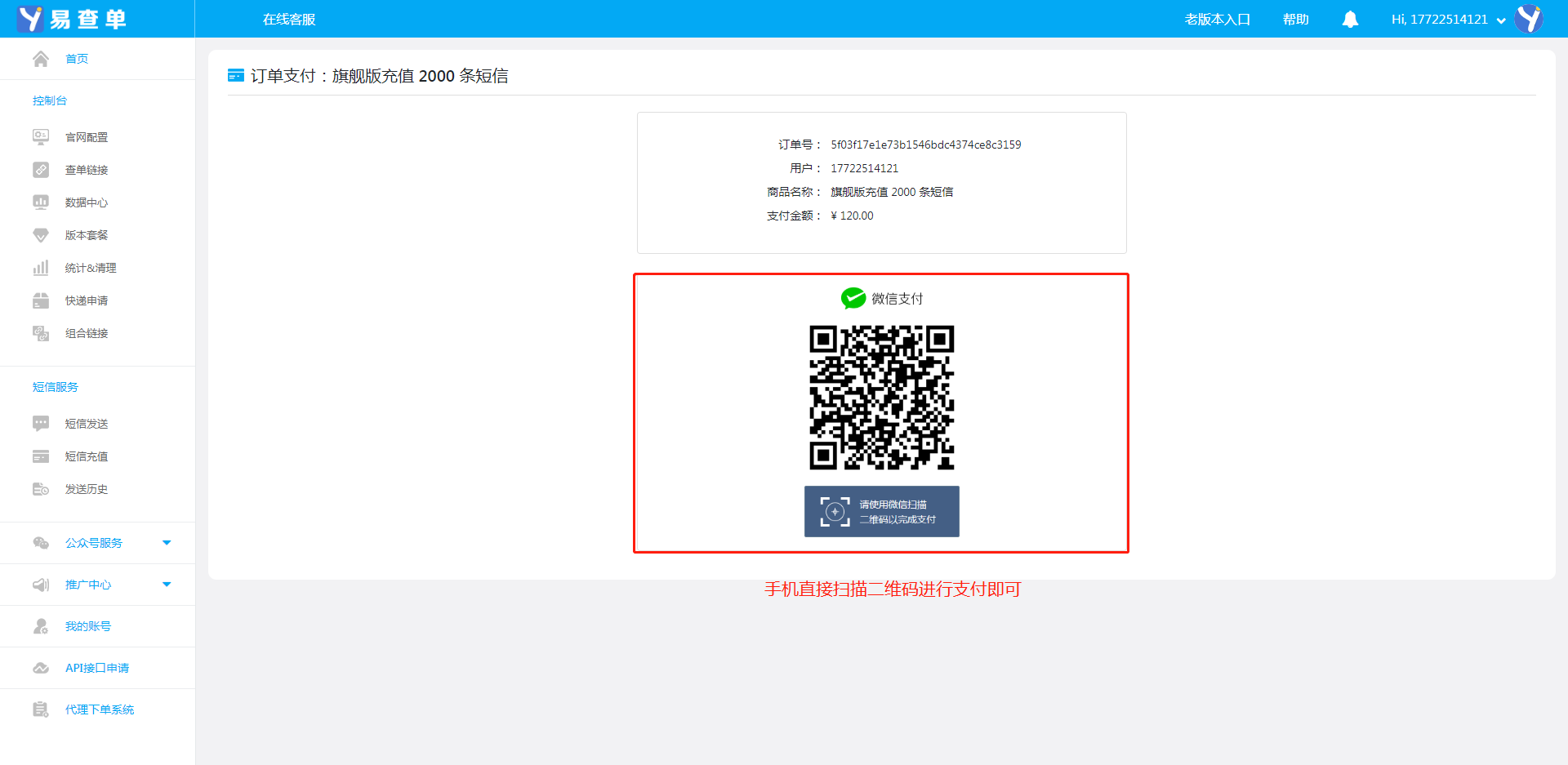The width and height of the screenshot is (1568, 765).
Task: Click the 统计&清理 bar graph icon
Action: (41, 268)
